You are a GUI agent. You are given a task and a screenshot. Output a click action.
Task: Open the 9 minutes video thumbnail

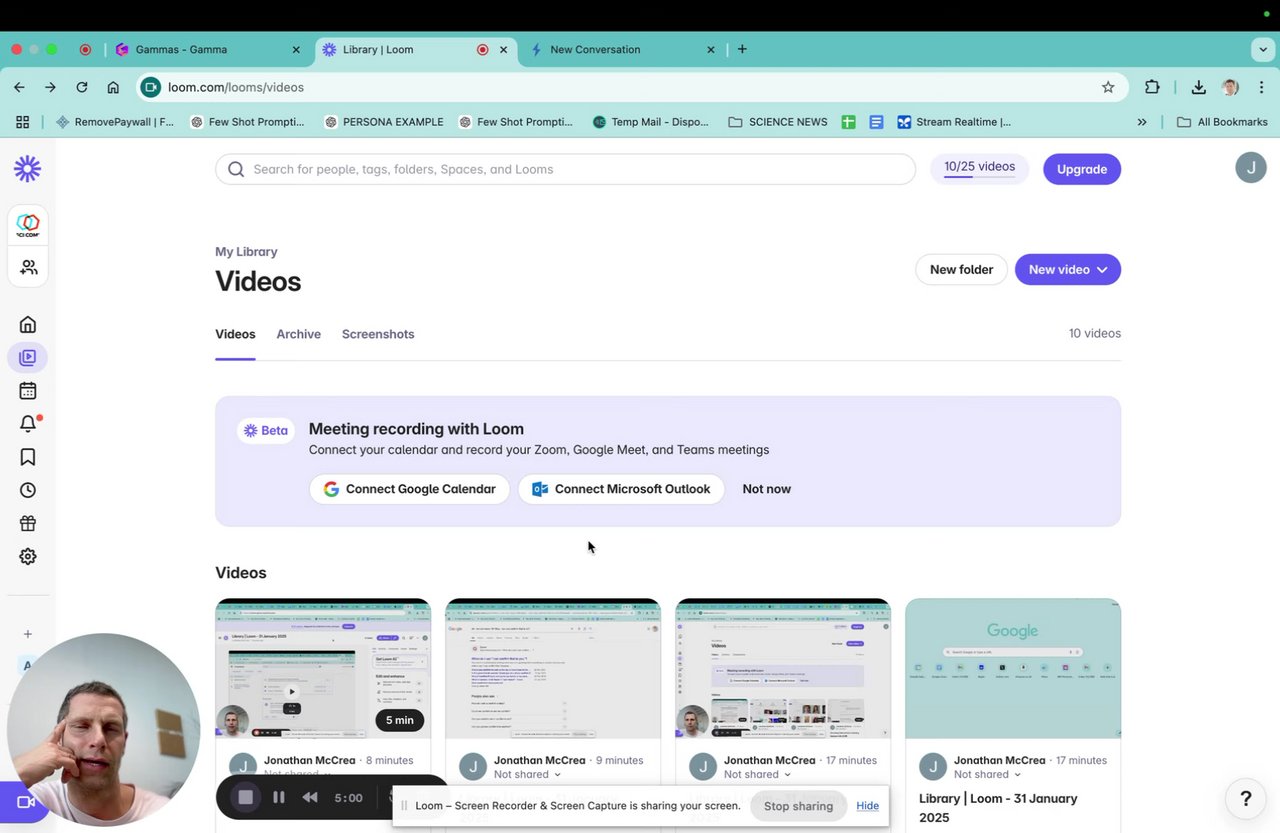coord(553,668)
